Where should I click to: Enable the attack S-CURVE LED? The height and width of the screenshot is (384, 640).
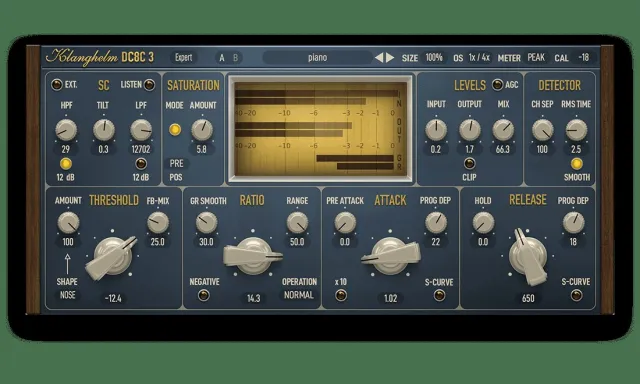[x=439, y=295]
